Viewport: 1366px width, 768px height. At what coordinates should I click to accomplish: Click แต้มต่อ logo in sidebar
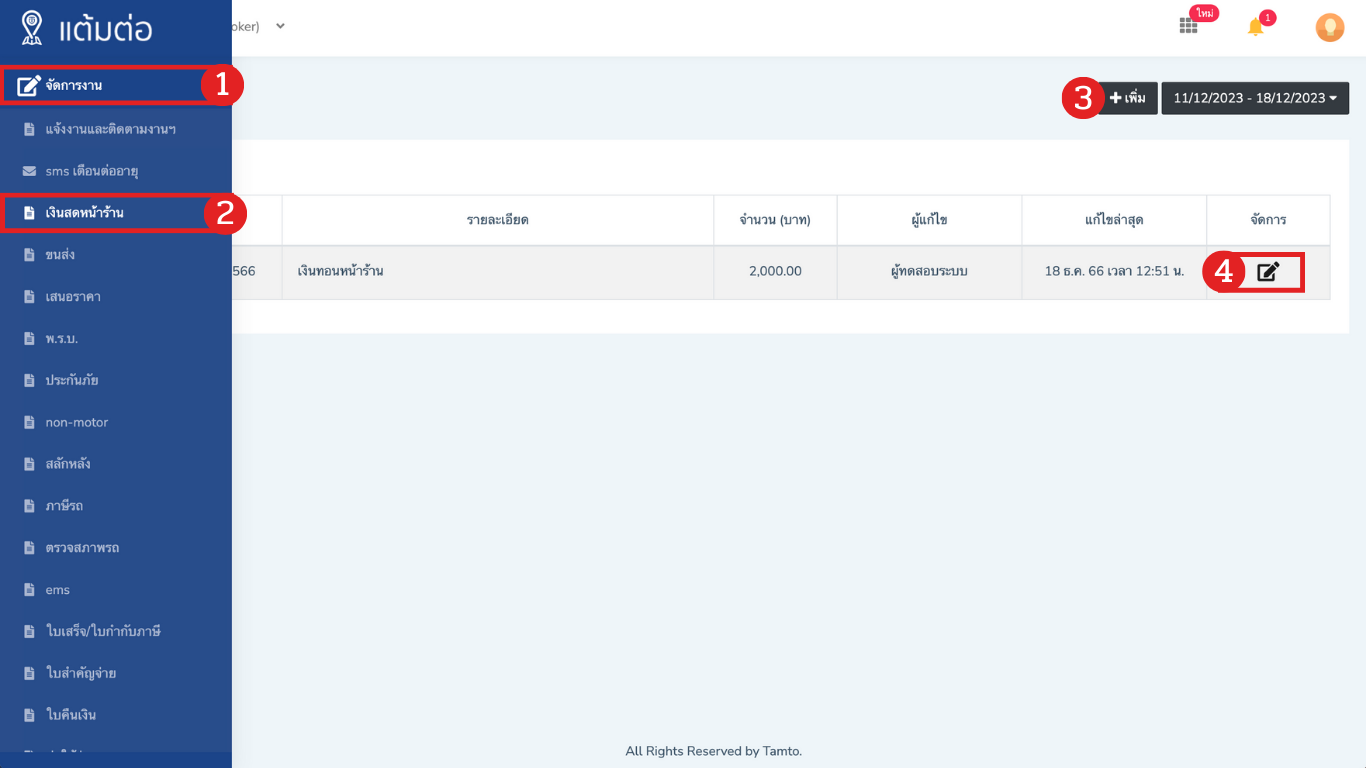coord(87,28)
